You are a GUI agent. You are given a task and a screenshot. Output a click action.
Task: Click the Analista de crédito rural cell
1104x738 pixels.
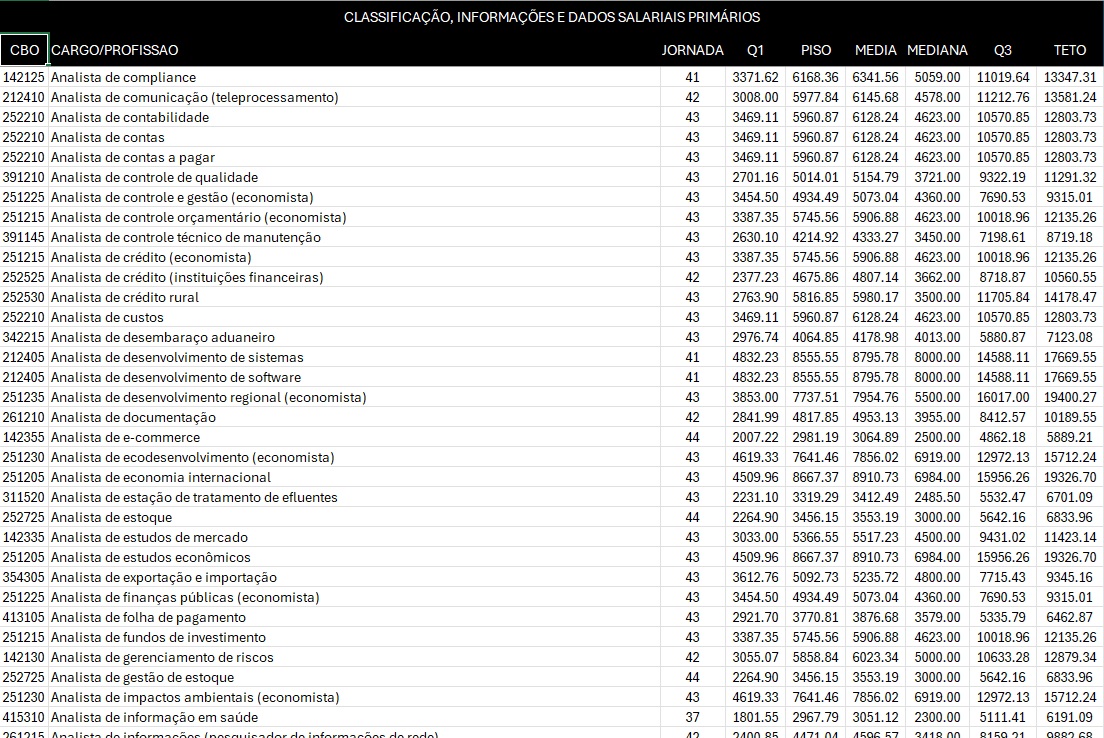(x=125, y=297)
